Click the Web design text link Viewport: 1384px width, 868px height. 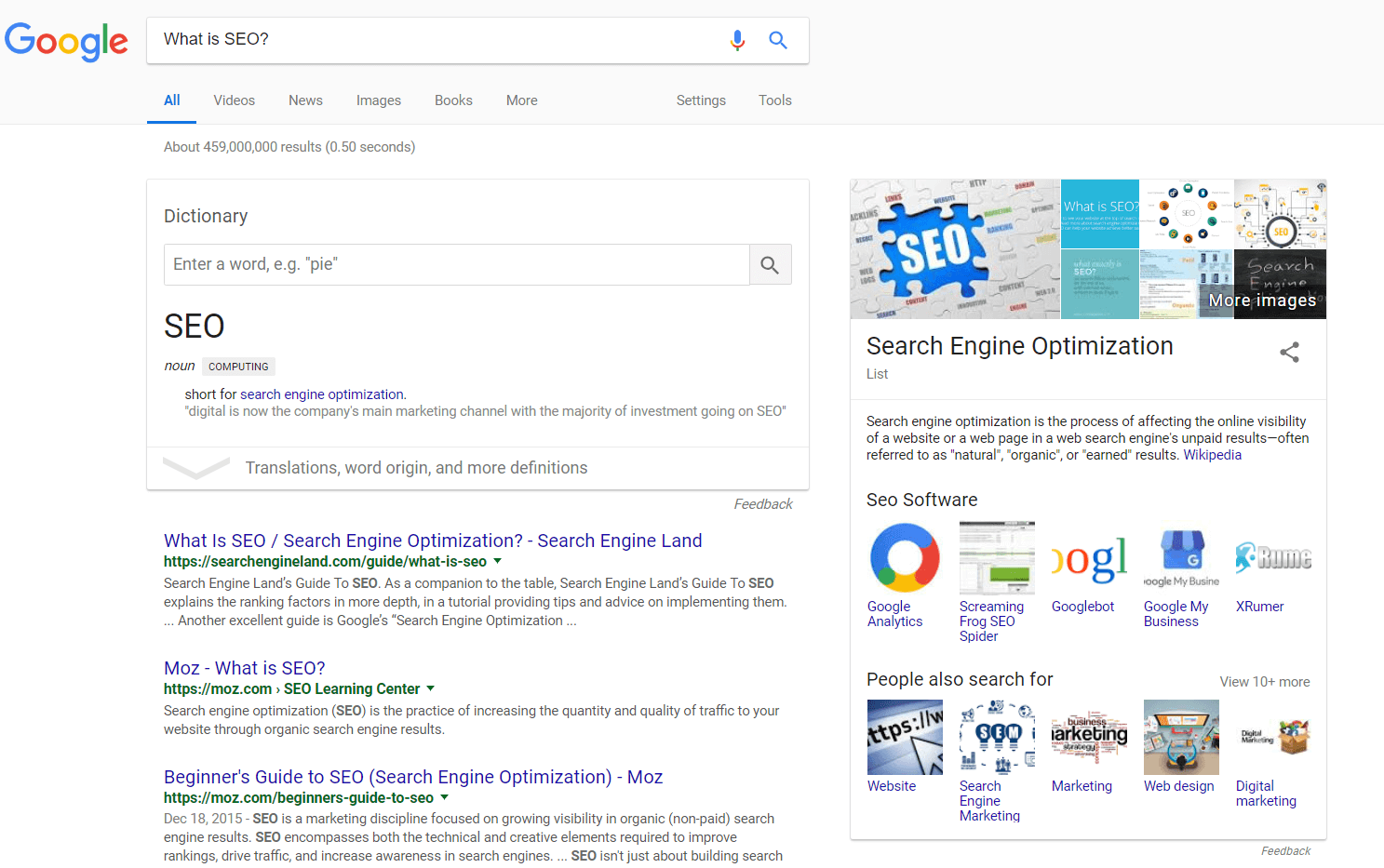[x=1179, y=786]
